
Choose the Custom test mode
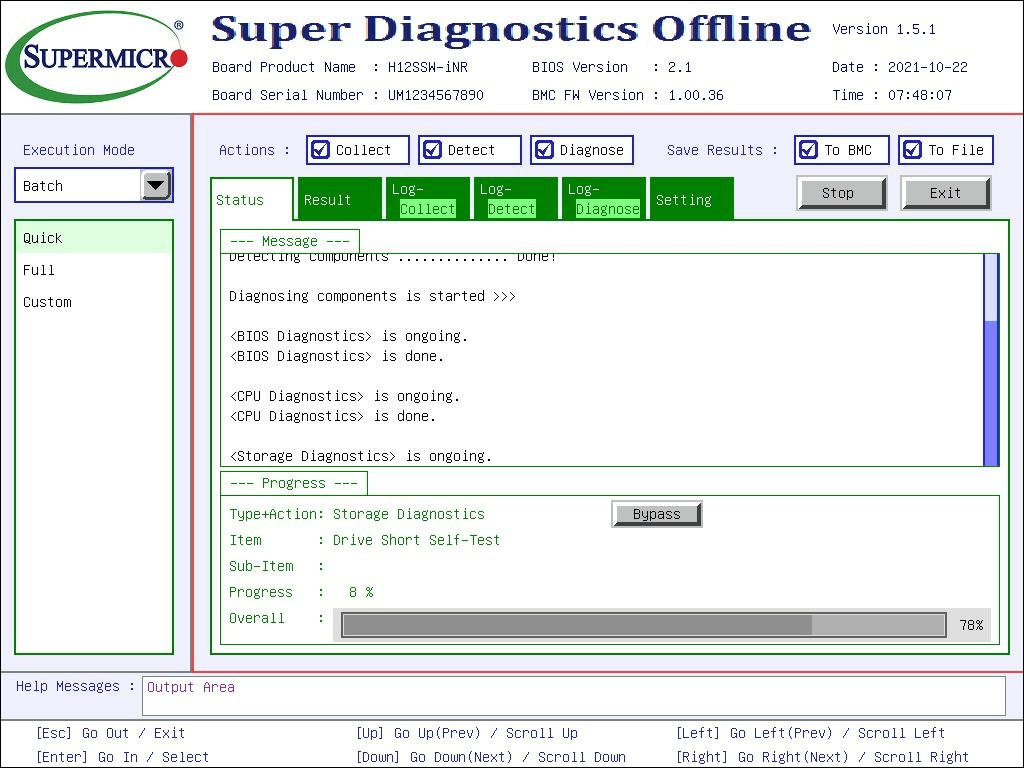point(48,302)
